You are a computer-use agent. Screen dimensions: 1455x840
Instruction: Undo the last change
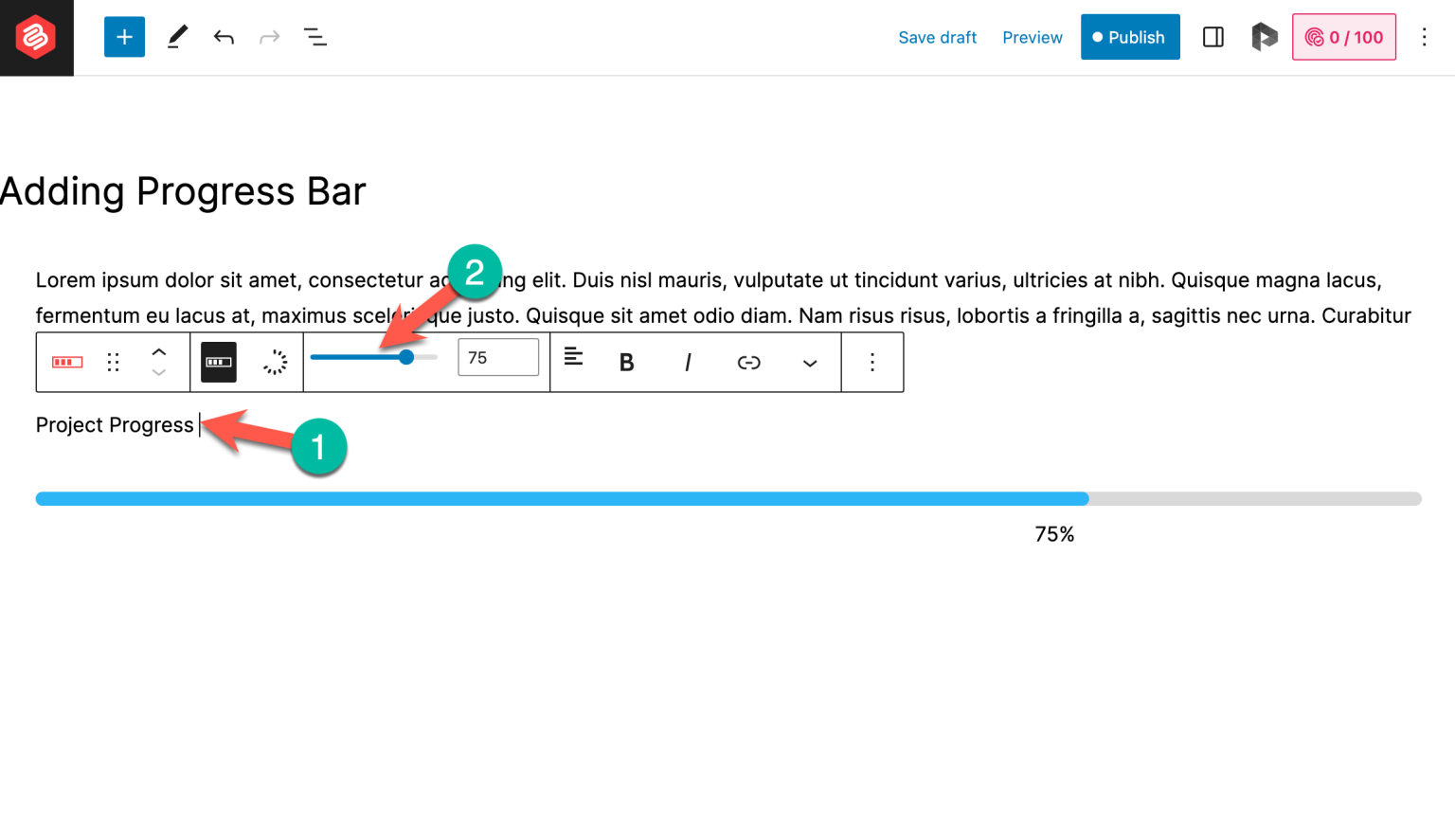pos(224,37)
